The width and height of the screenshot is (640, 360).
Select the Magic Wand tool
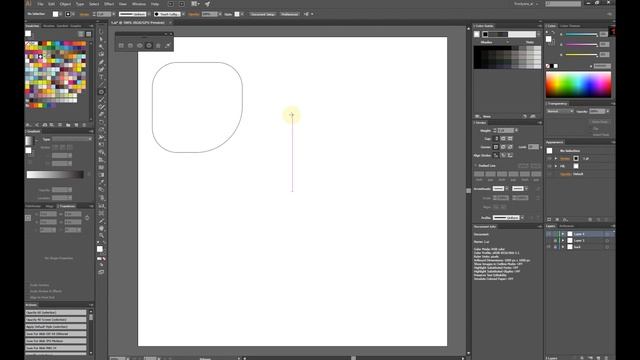tap(101, 47)
